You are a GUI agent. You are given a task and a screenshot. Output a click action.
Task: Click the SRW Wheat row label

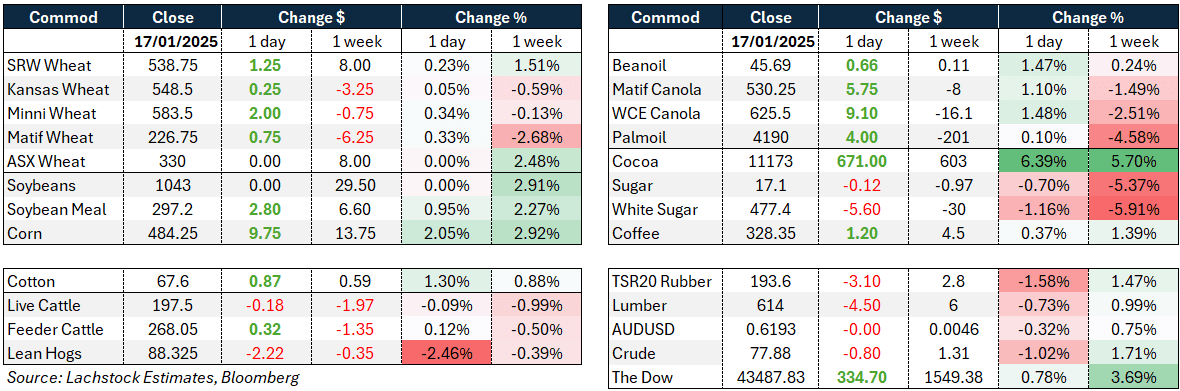pyautogui.click(x=44, y=65)
